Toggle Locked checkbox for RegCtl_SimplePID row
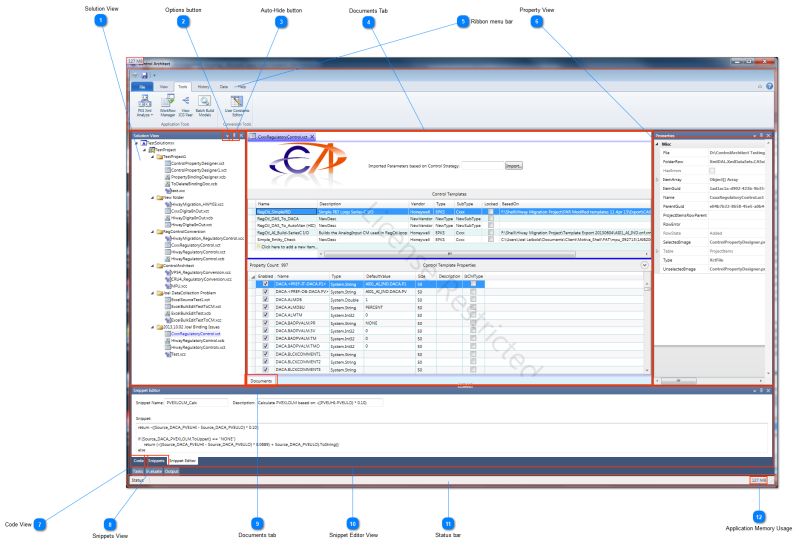799x546 pixels. 491,212
